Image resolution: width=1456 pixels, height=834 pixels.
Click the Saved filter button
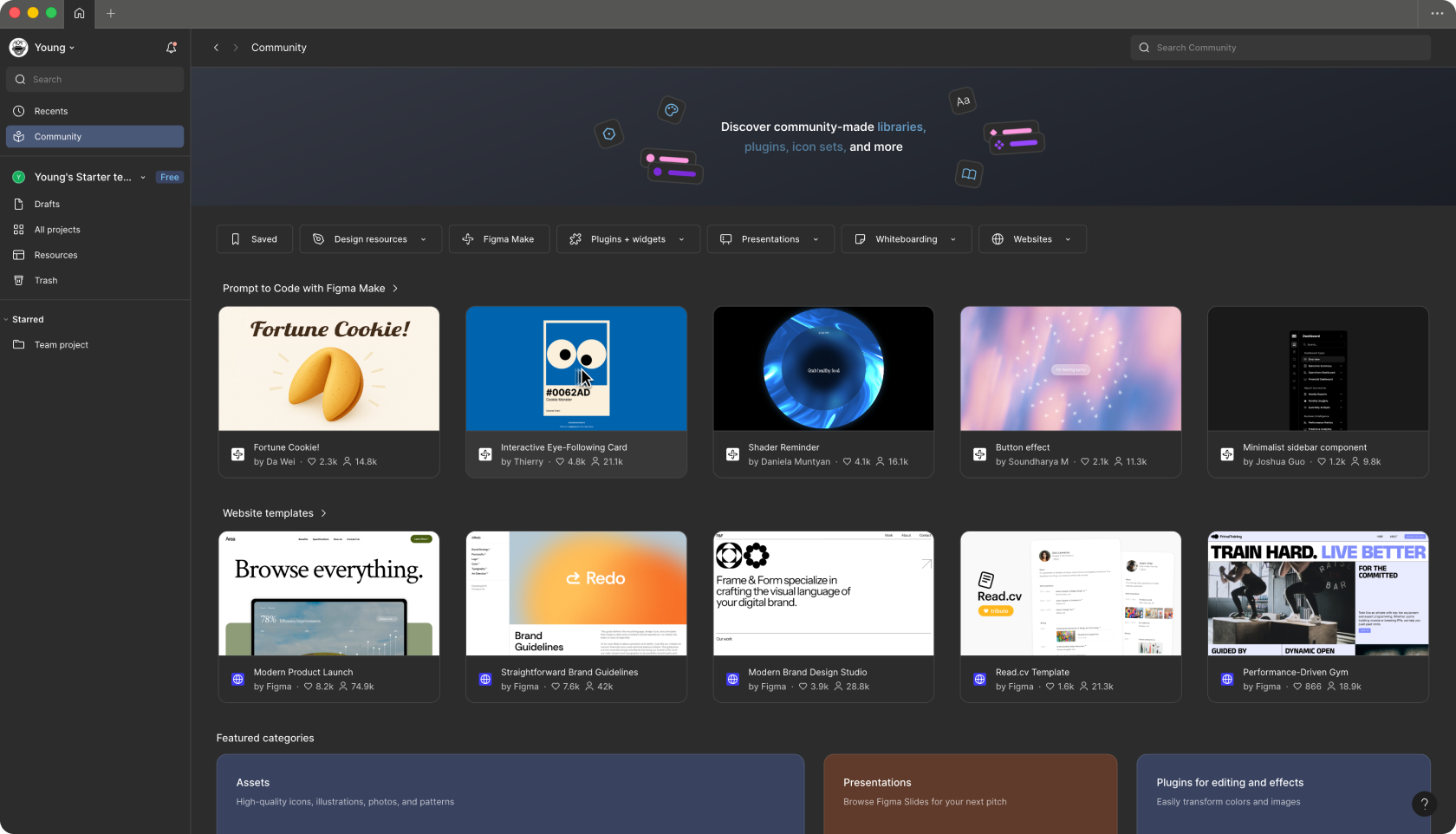(254, 239)
